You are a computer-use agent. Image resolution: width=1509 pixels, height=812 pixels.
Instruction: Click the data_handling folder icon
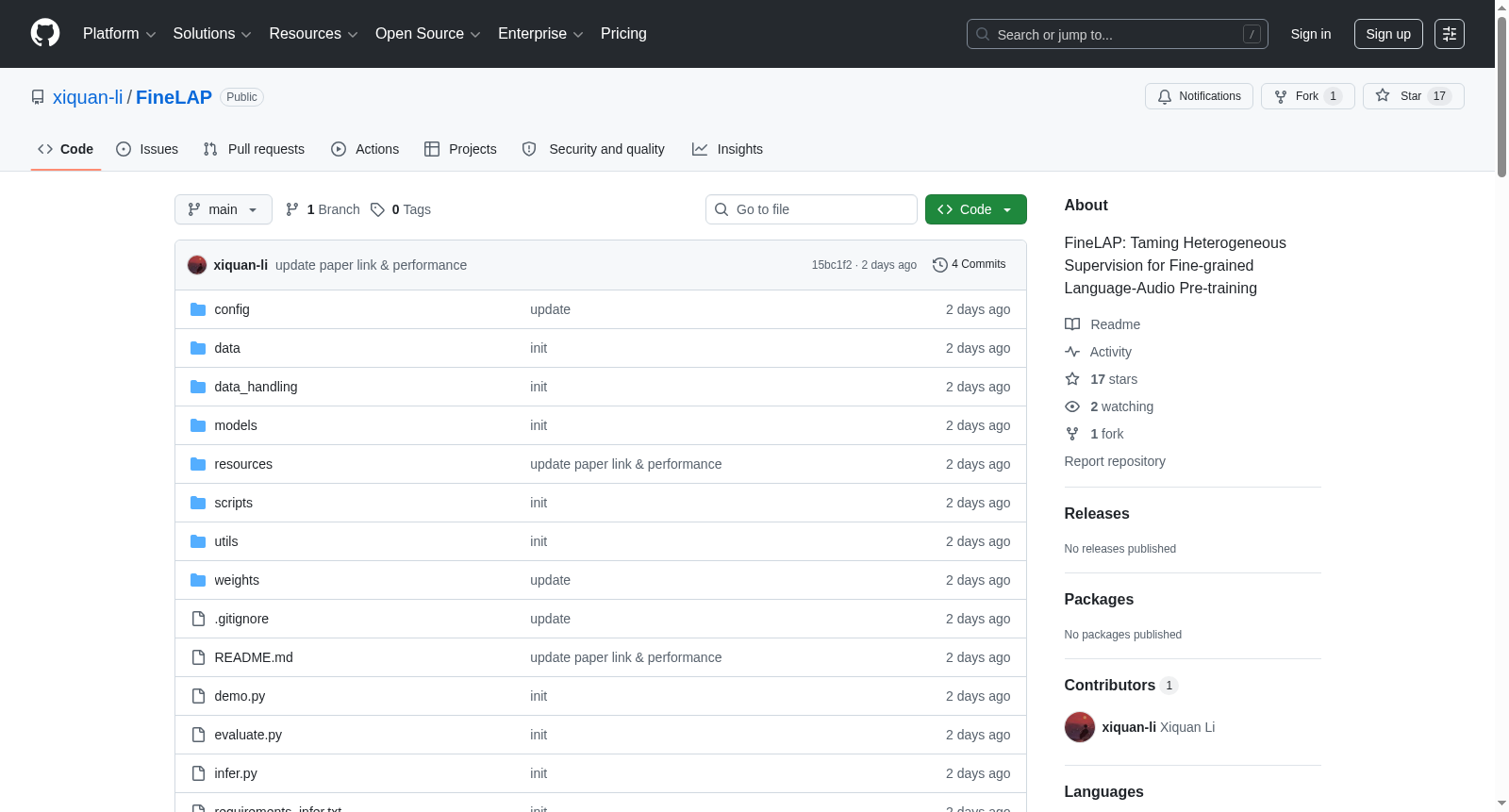coord(198,387)
